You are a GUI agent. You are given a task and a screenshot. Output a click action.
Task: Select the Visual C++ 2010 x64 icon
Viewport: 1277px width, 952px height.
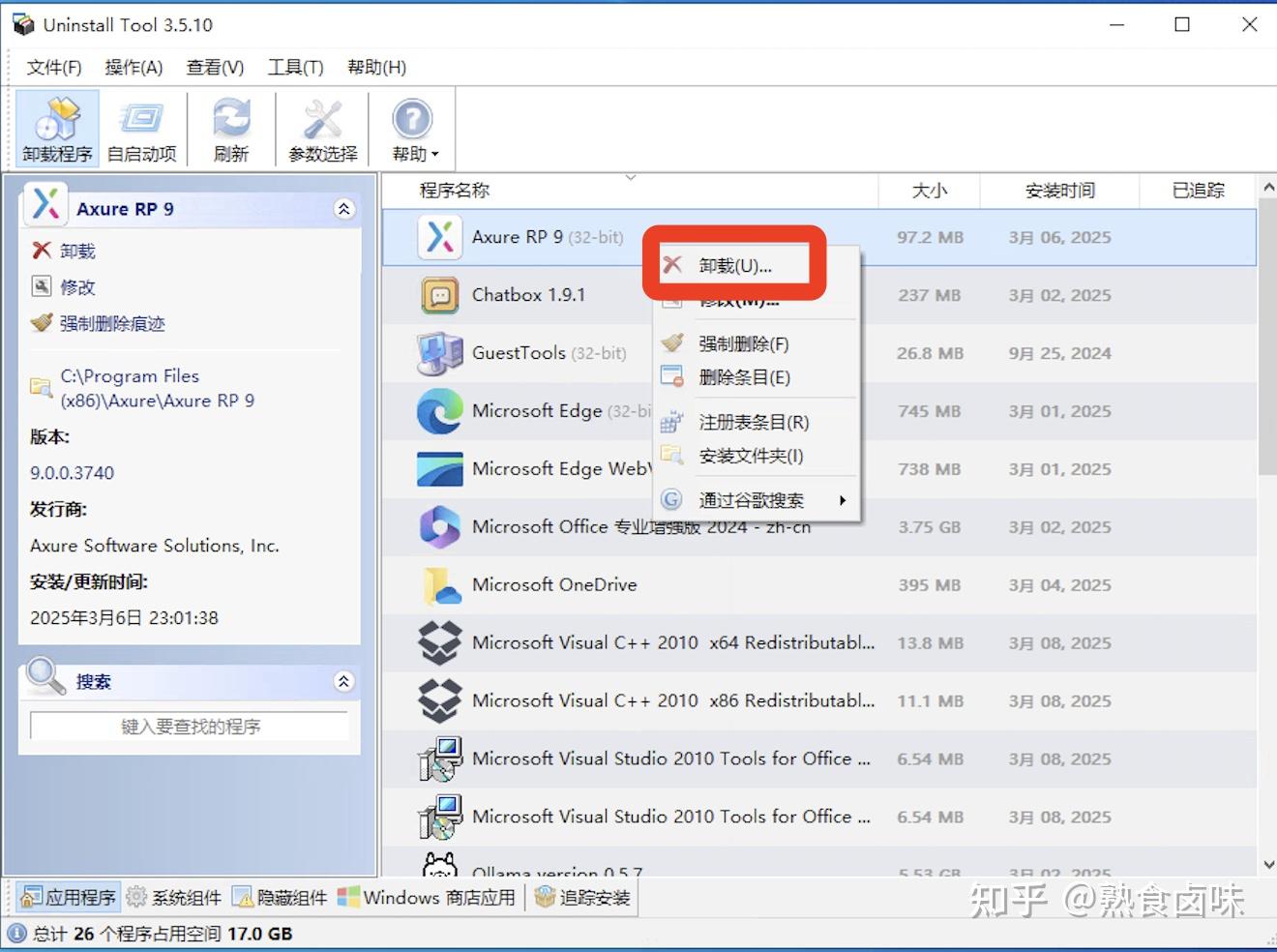point(440,643)
